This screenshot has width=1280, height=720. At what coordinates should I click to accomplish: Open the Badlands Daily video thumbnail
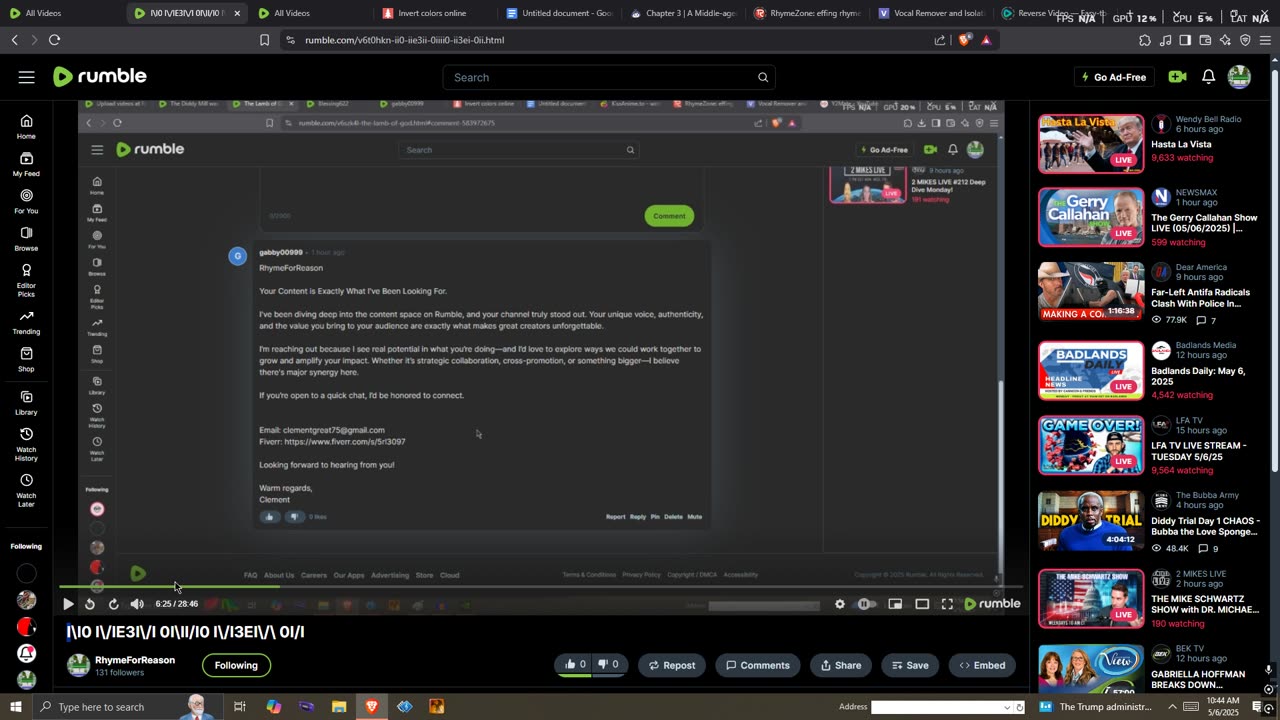[x=1091, y=371]
